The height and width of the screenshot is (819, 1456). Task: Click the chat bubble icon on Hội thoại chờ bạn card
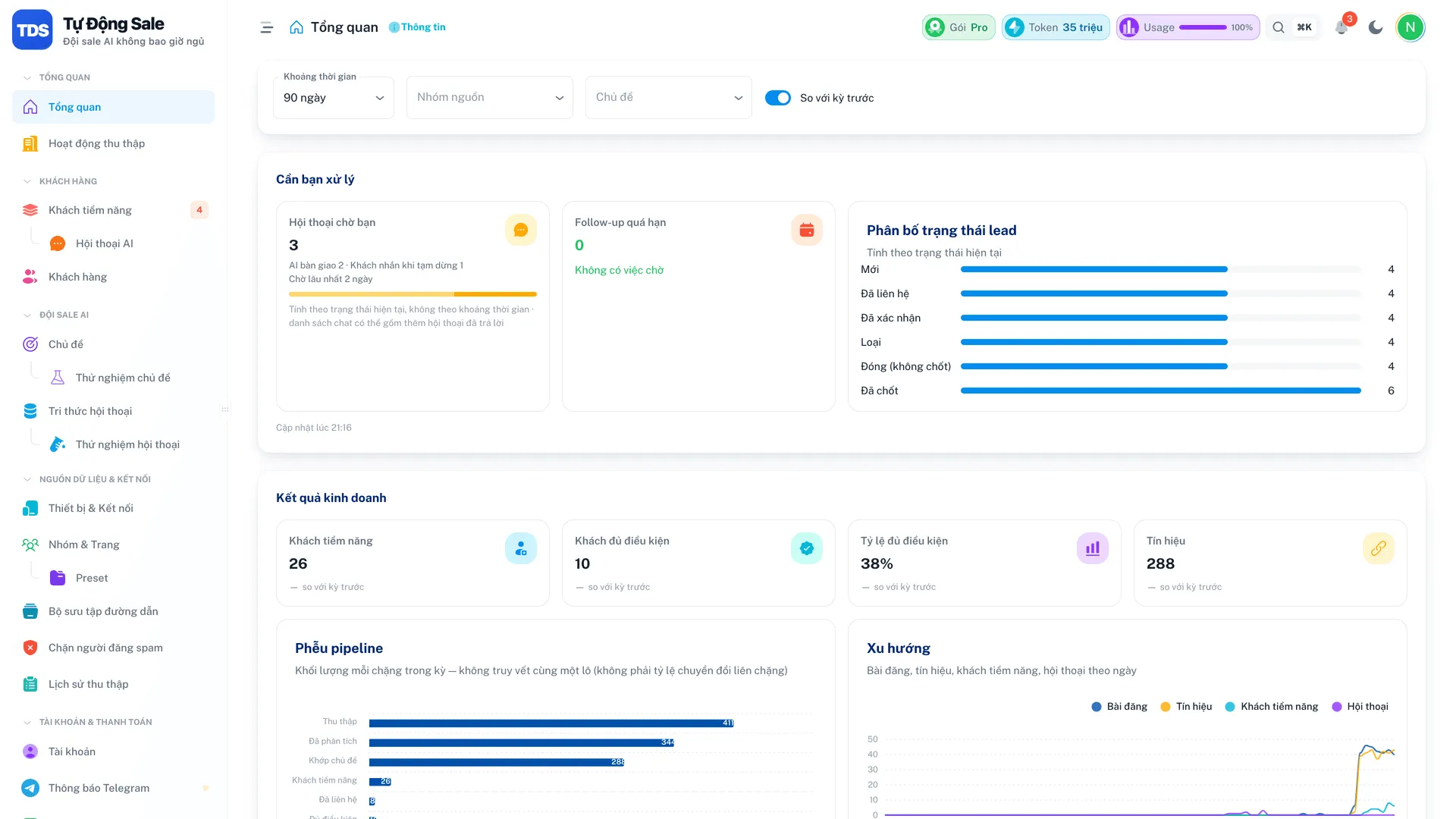click(521, 230)
